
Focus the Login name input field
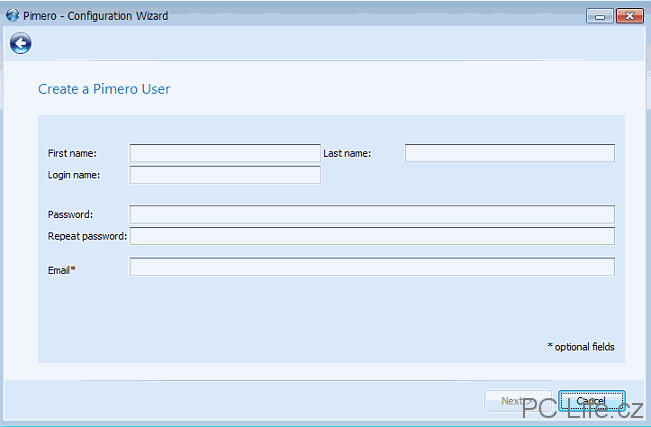coord(225,175)
